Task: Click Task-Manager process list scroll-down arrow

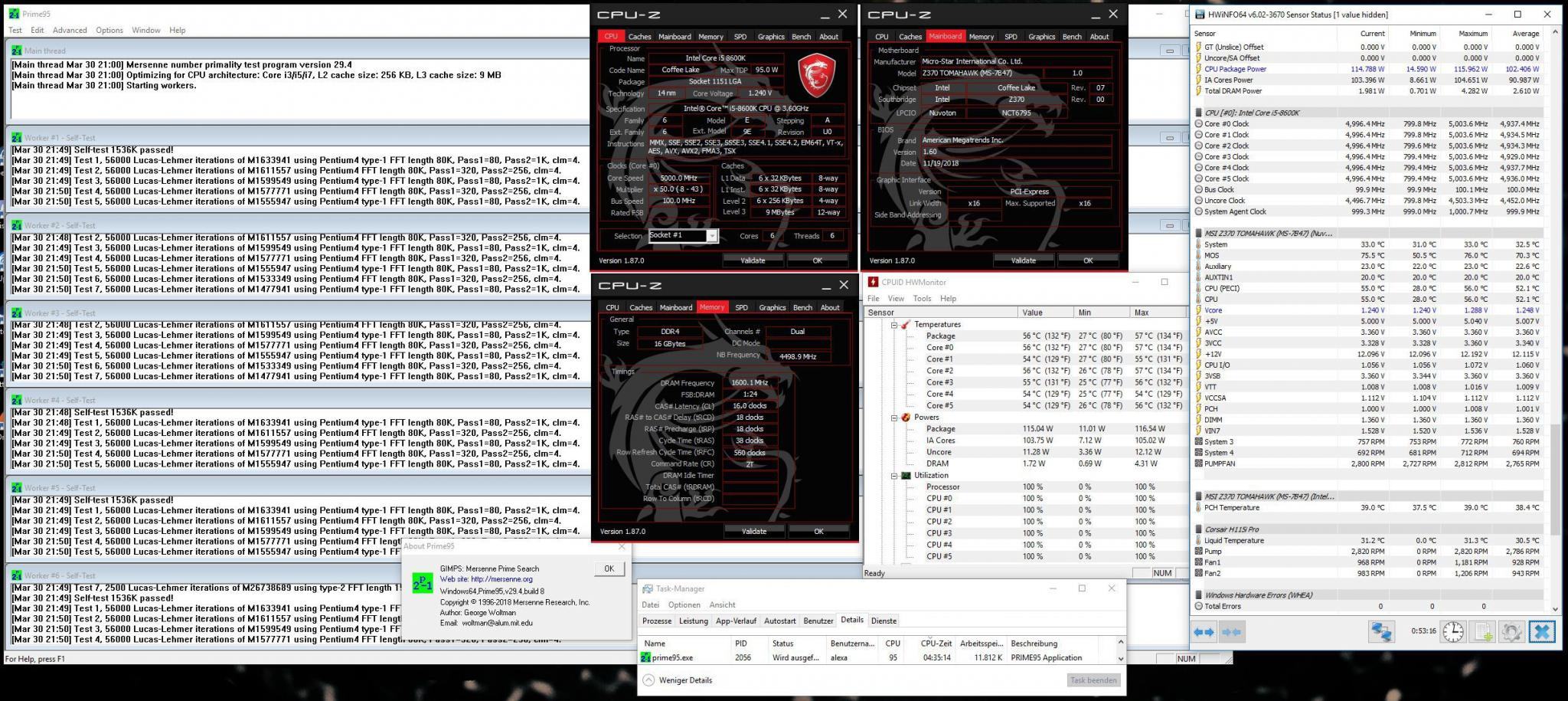Action: [1121, 658]
